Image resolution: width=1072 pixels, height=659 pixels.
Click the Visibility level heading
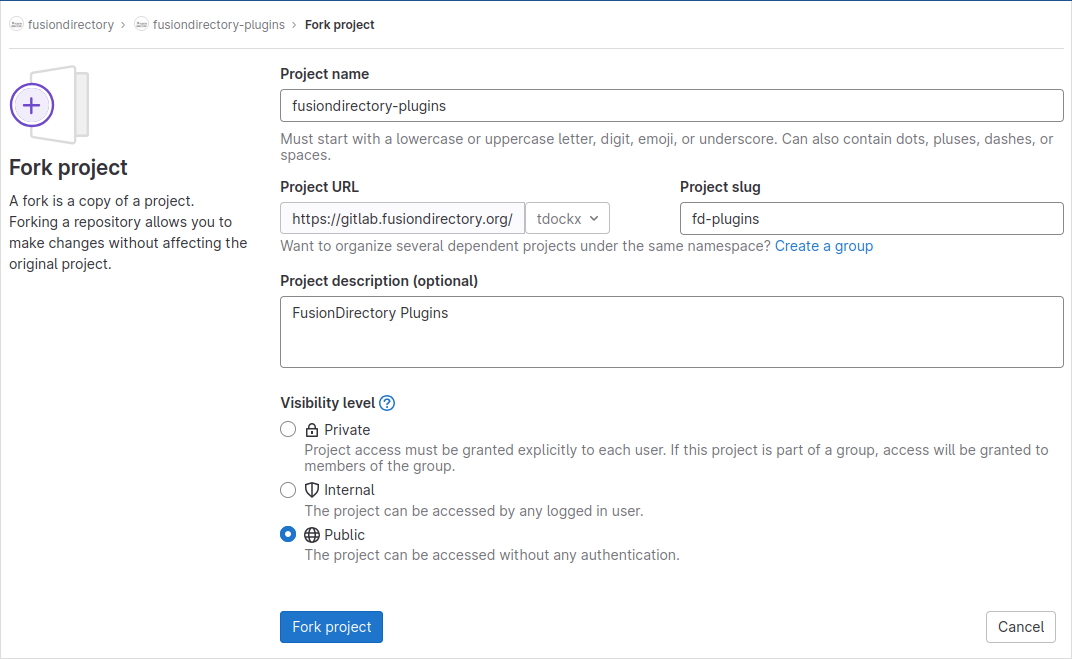point(327,403)
